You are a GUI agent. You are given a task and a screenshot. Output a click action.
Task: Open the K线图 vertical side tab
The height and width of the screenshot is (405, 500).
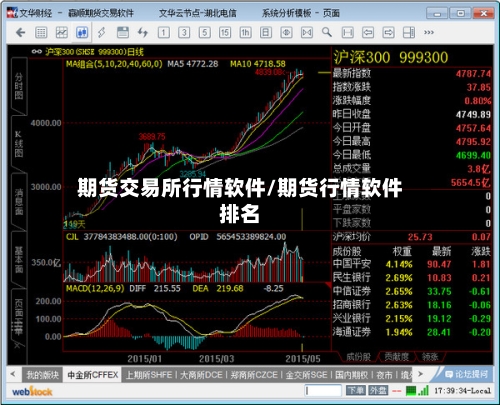pos(19,144)
